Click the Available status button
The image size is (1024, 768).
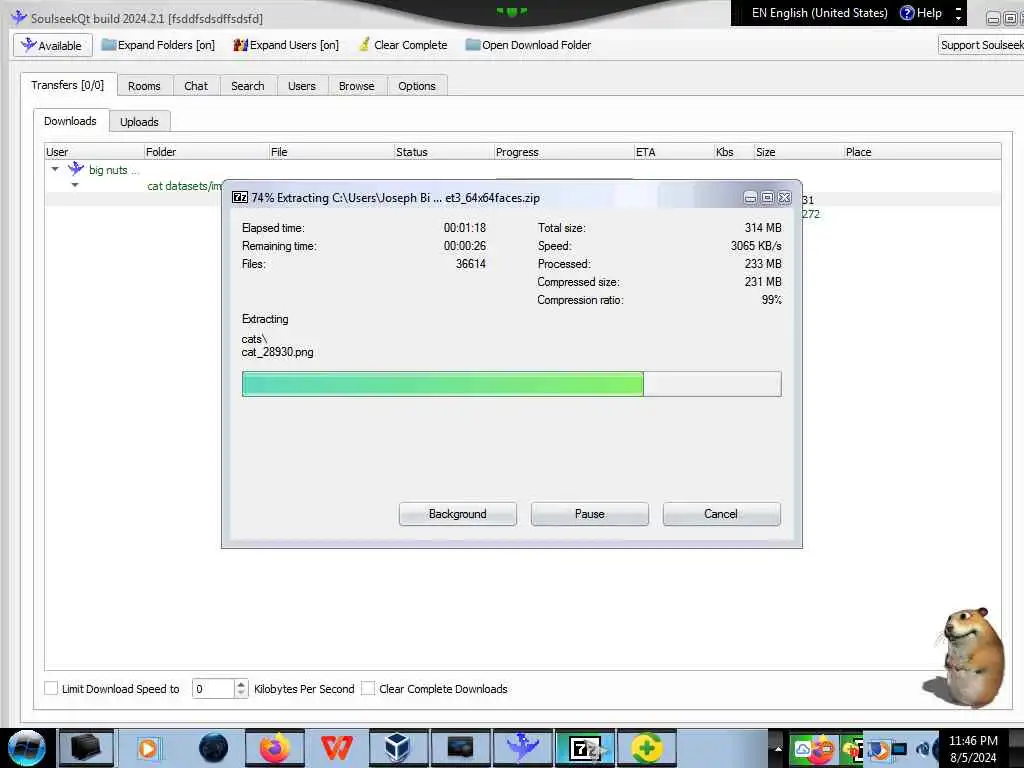pos(52,45)
